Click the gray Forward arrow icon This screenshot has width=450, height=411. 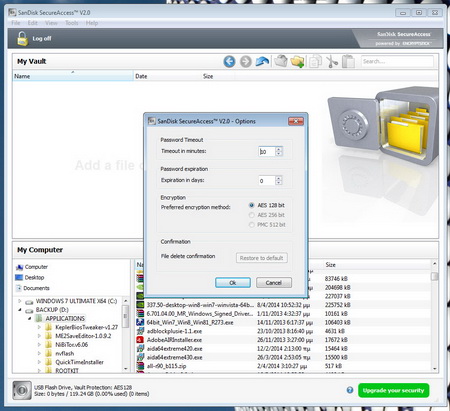pos(246,61)
